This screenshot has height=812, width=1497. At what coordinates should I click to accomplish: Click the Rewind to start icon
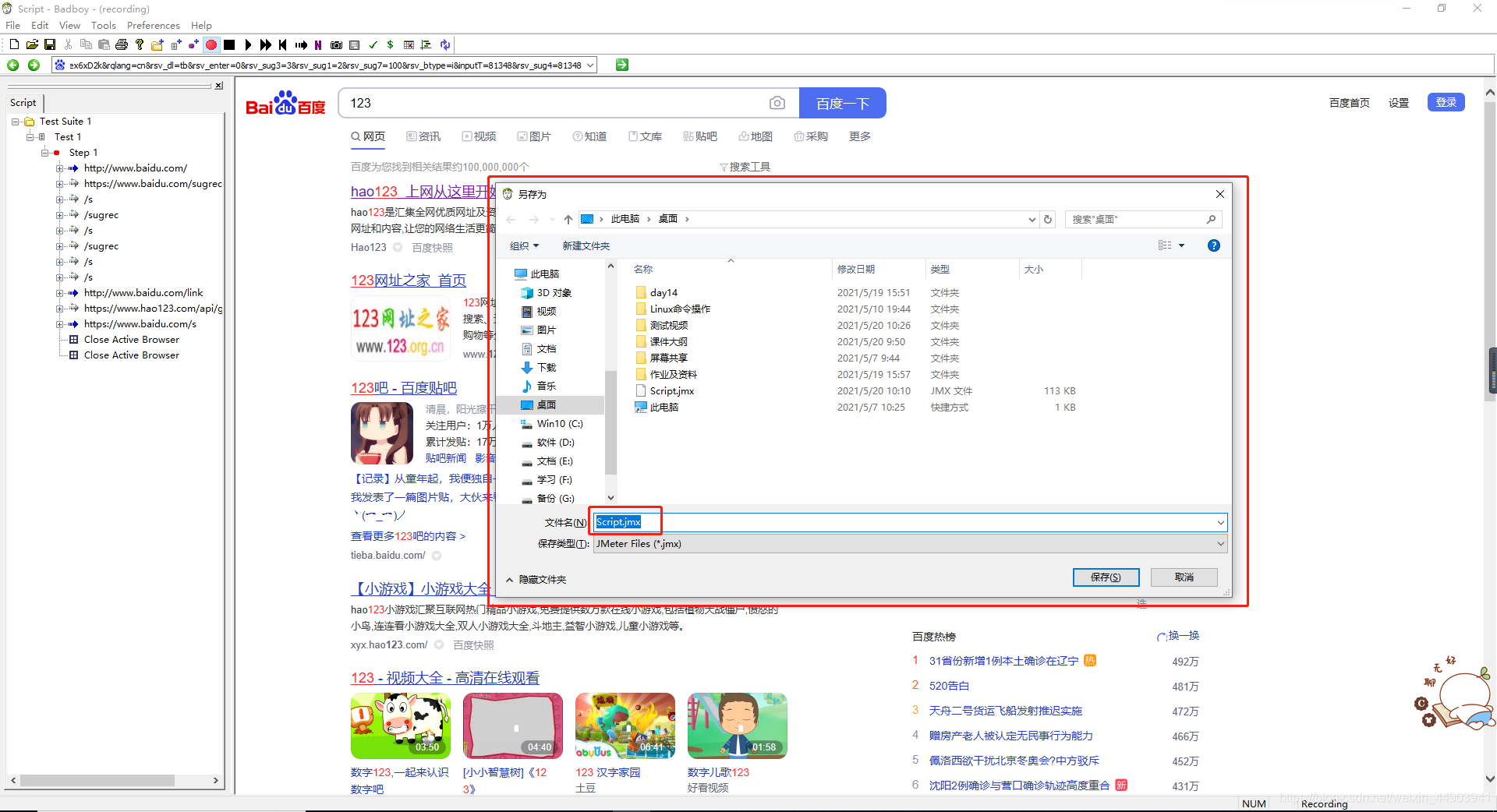[x=283, y=44]
